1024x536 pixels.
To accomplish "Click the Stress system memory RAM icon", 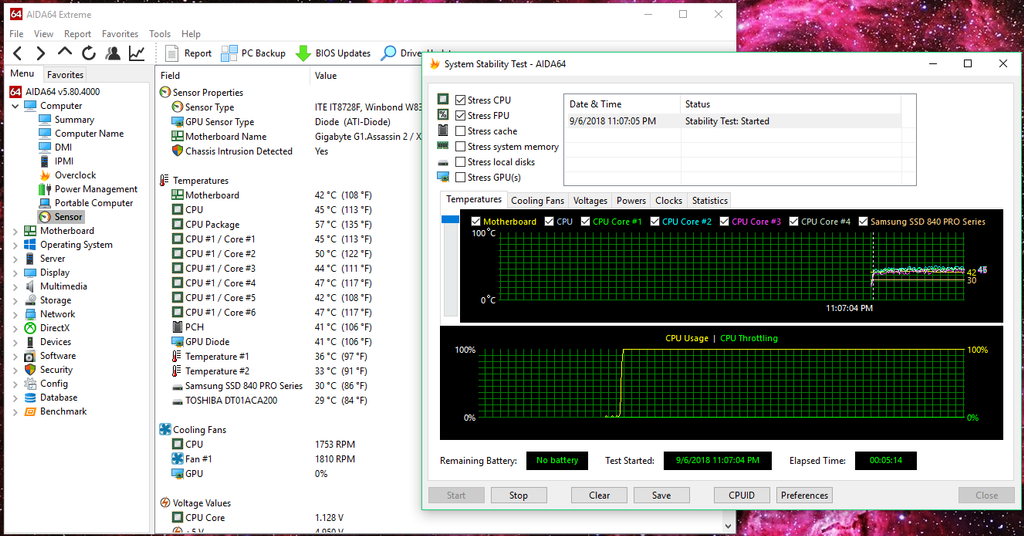I will tap(443, 146).
